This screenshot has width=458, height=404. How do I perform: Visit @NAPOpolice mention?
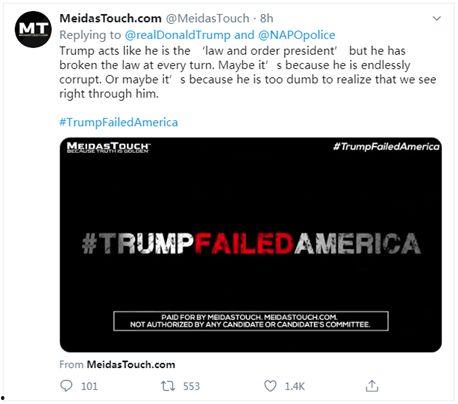coord(297,35)
